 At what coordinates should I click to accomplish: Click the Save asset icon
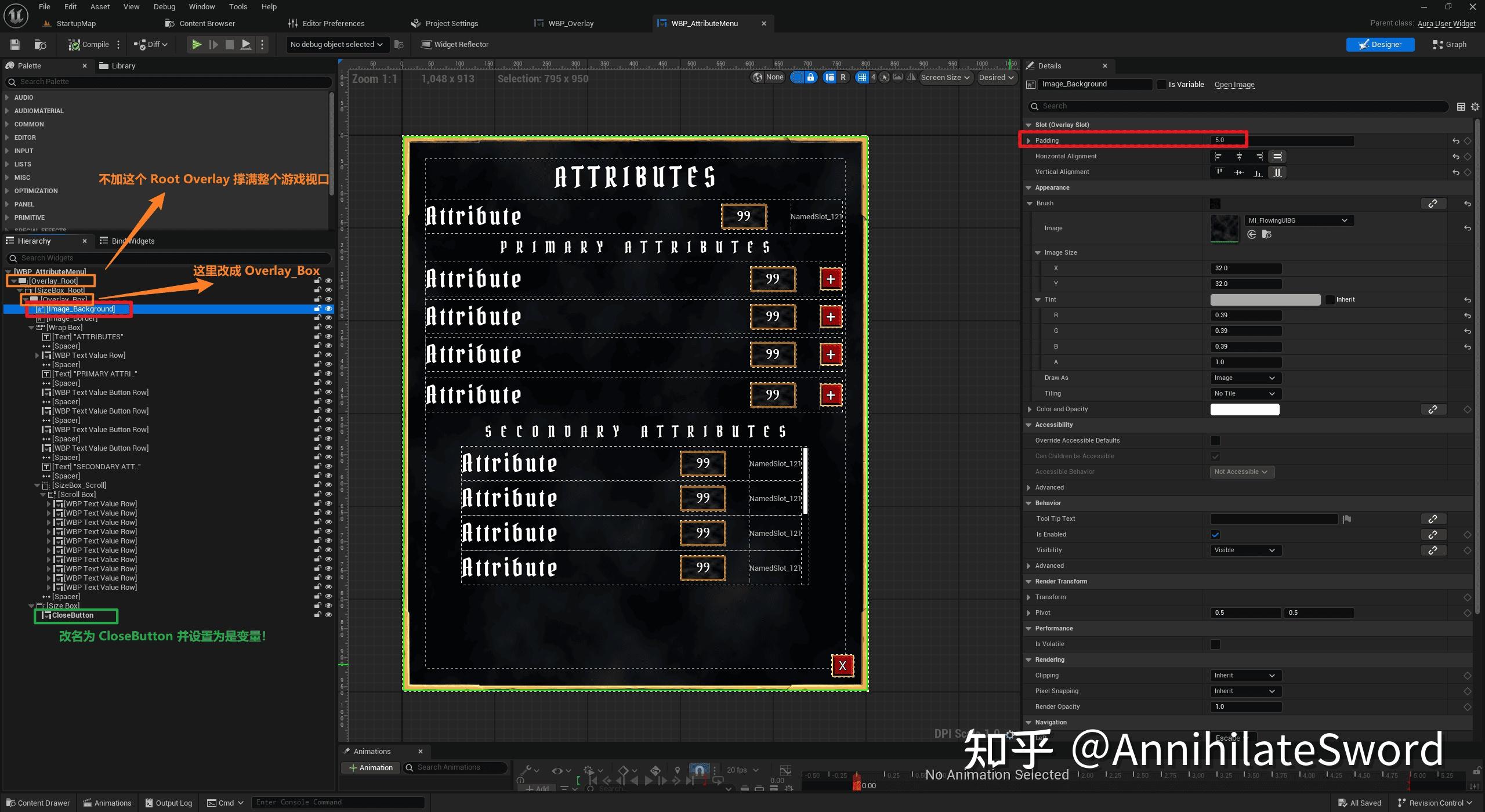point(15,44)
